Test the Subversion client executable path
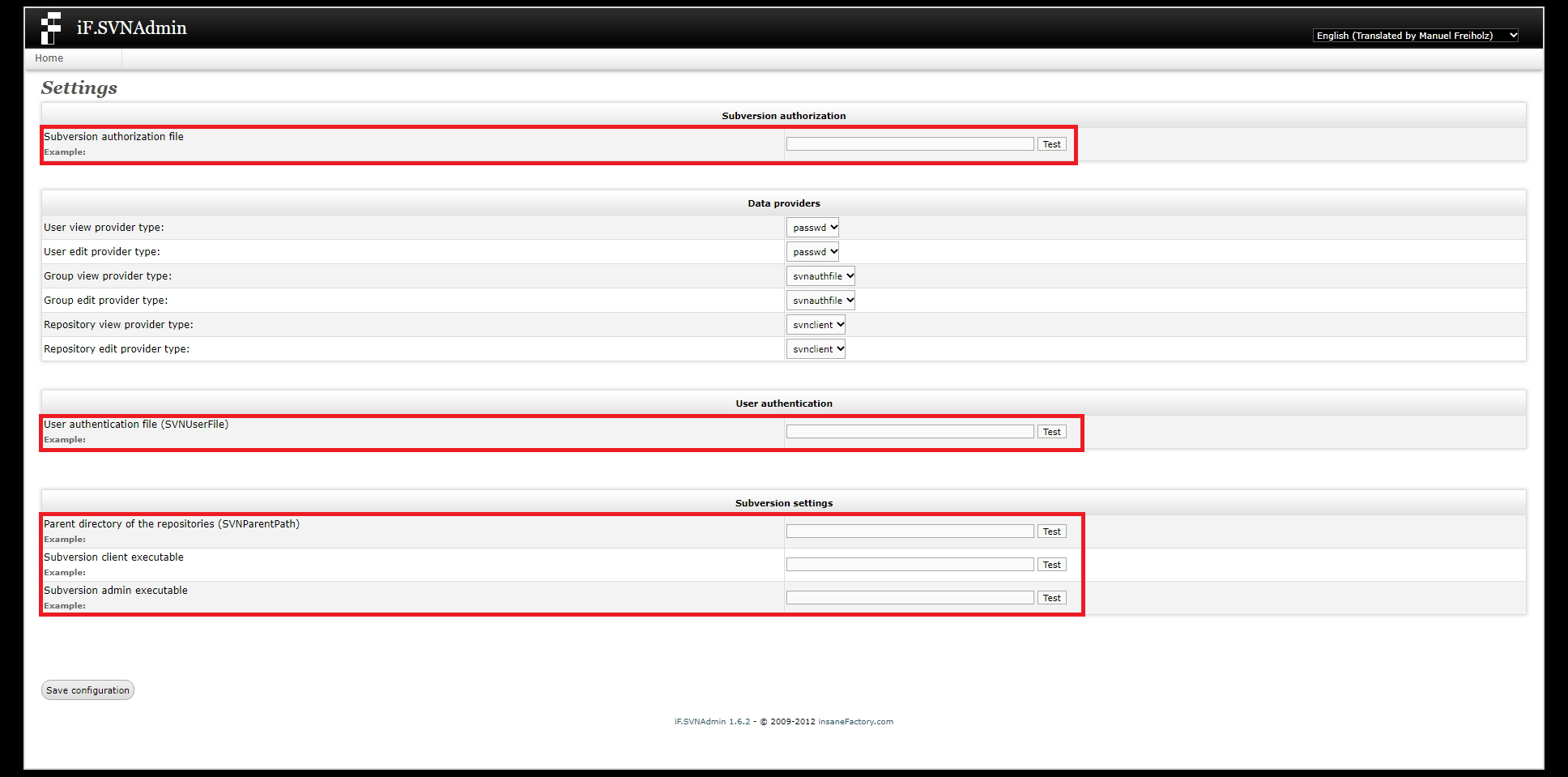The height and width of the screenshot is (777, 1568). 1051,565
